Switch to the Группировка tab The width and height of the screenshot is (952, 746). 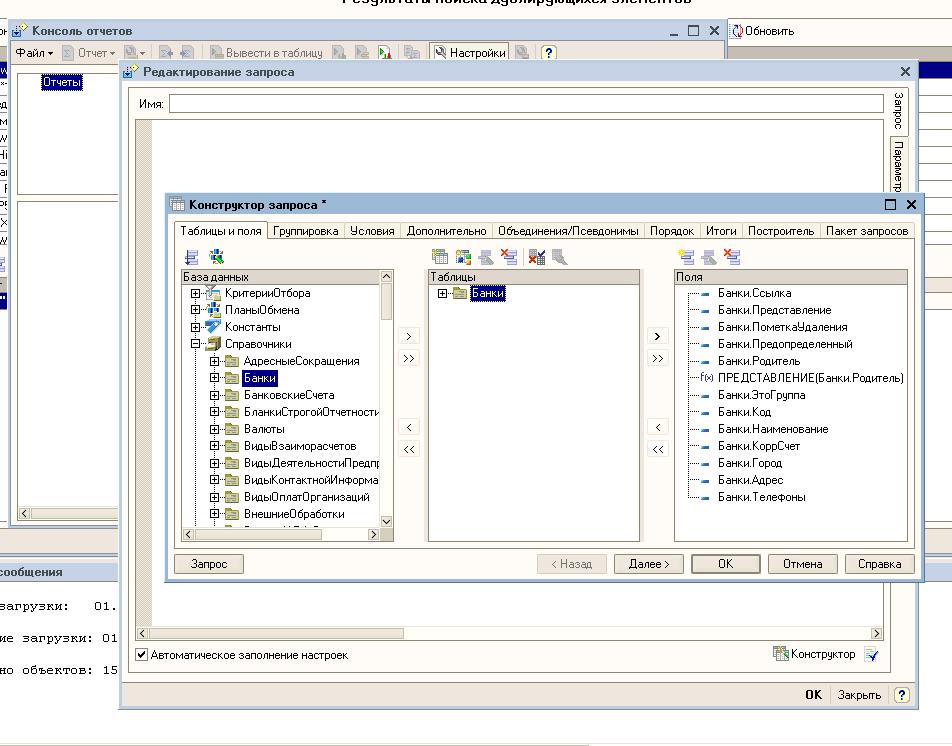point(305,231)
